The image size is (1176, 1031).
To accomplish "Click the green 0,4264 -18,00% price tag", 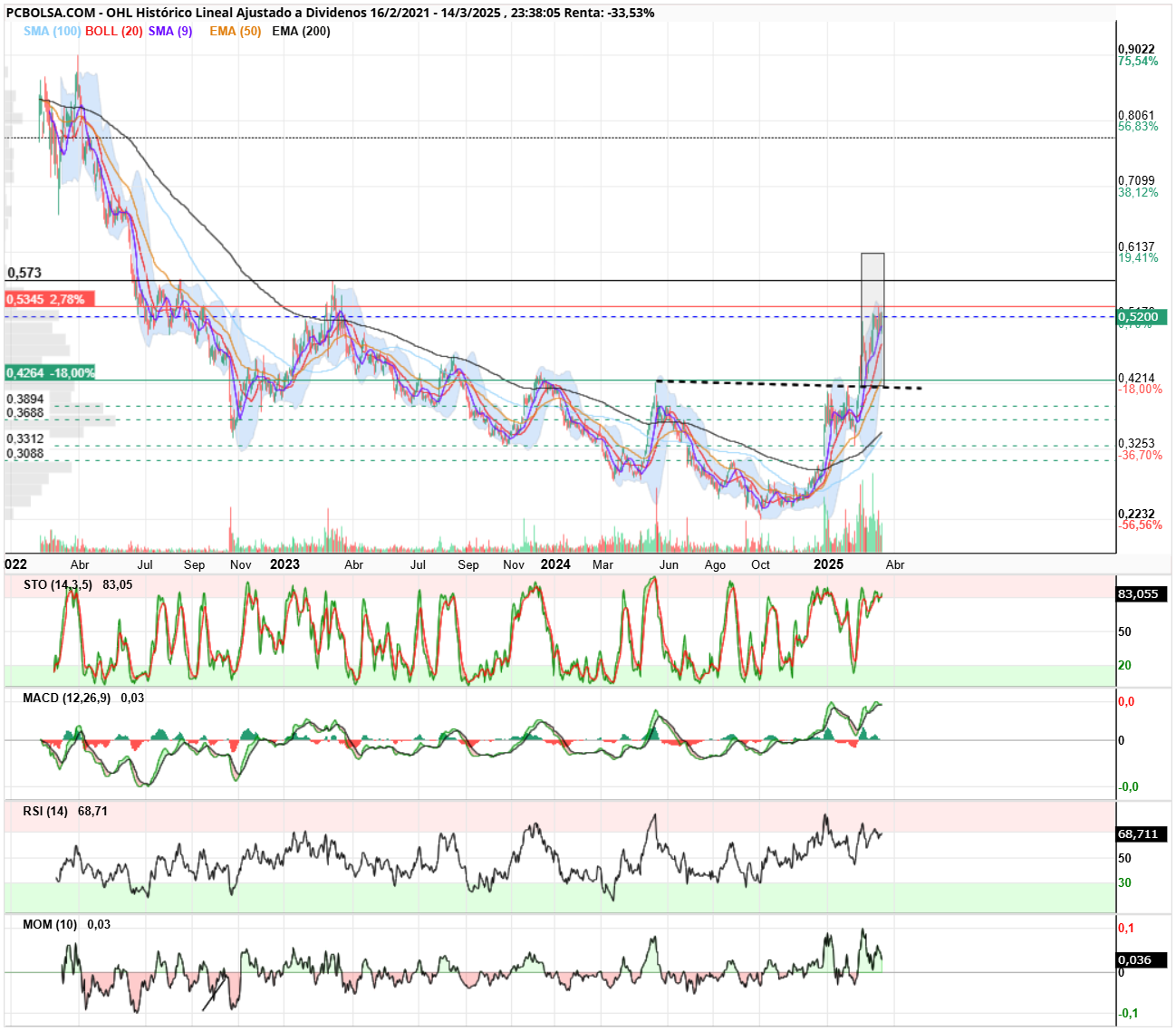I will coord(50,373).
